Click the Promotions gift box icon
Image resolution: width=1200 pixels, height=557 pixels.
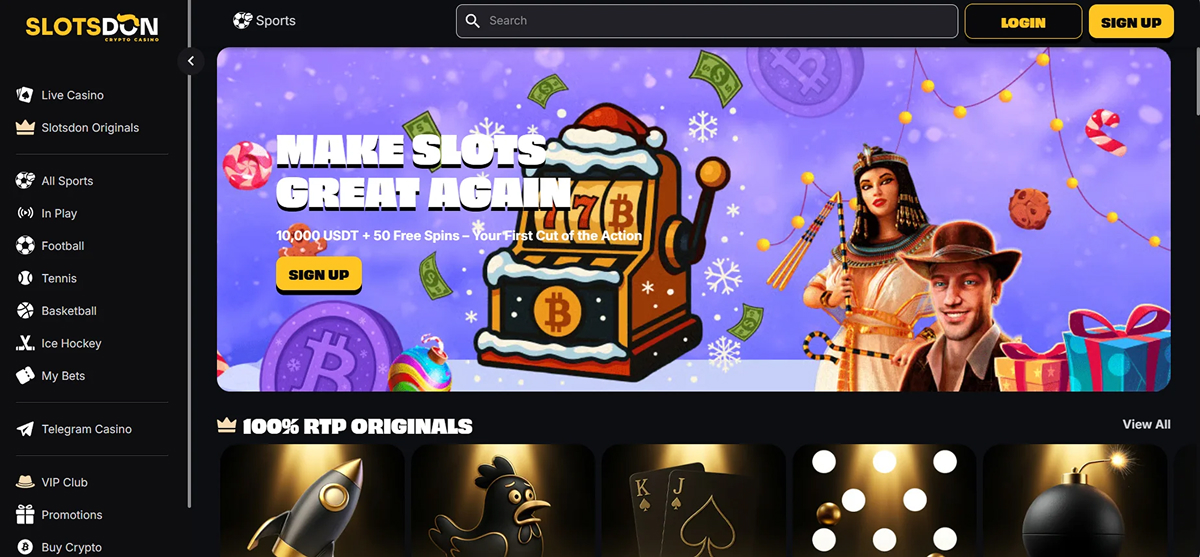pyautogui.click(x=25, y=515)
